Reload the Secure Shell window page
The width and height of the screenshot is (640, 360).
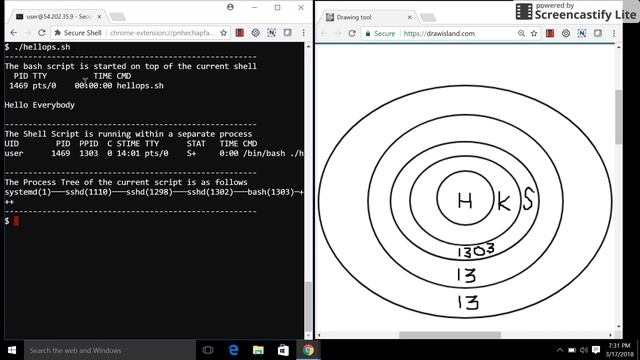tap(41, 33)
